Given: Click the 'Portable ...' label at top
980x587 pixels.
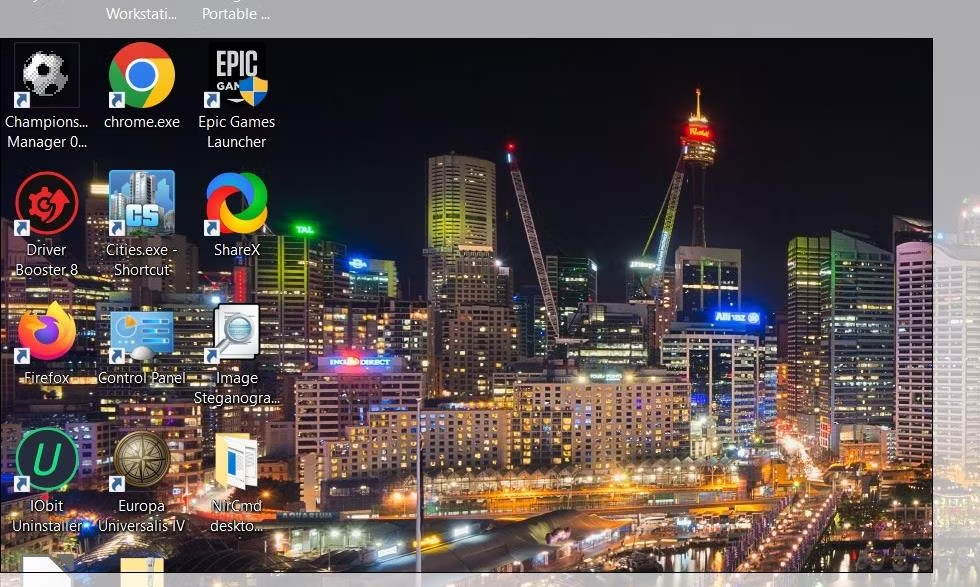Looking at the screenshot, I should coord(236,14).
